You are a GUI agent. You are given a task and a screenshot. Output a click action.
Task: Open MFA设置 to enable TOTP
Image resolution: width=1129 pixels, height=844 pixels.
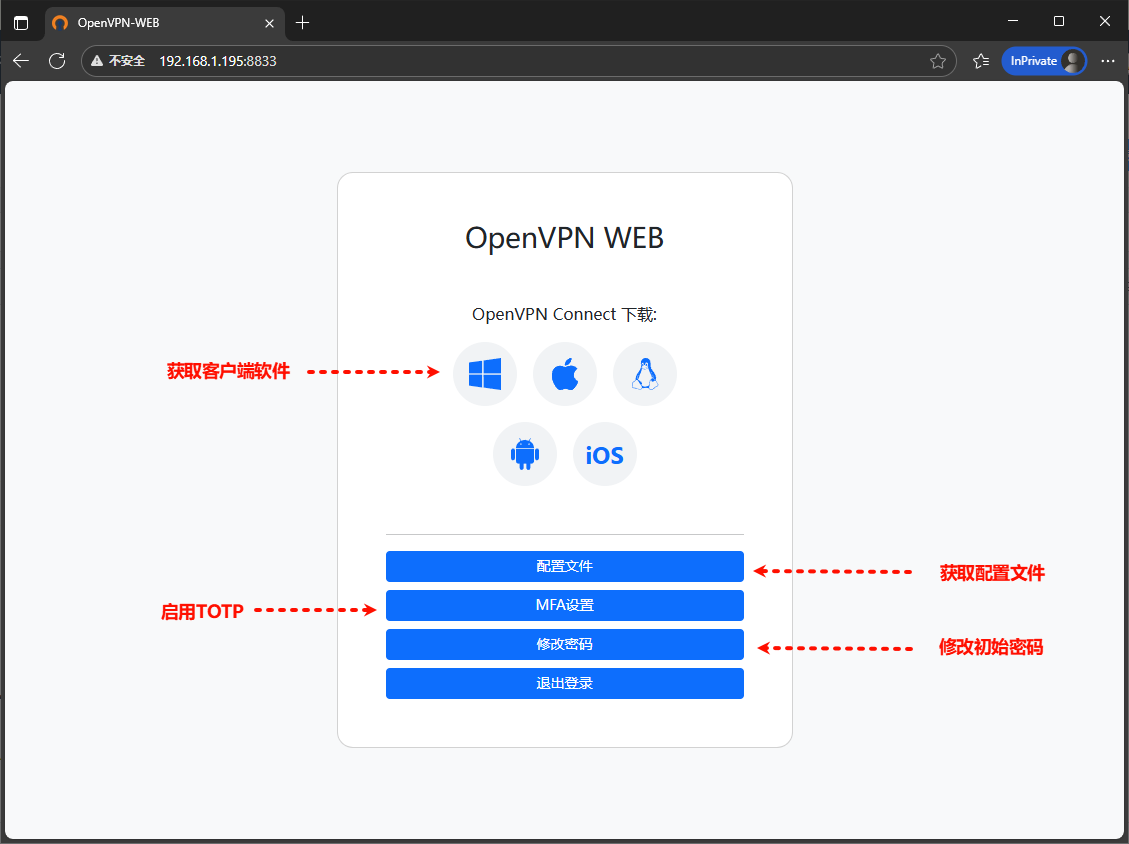click(x=564, y=605)
